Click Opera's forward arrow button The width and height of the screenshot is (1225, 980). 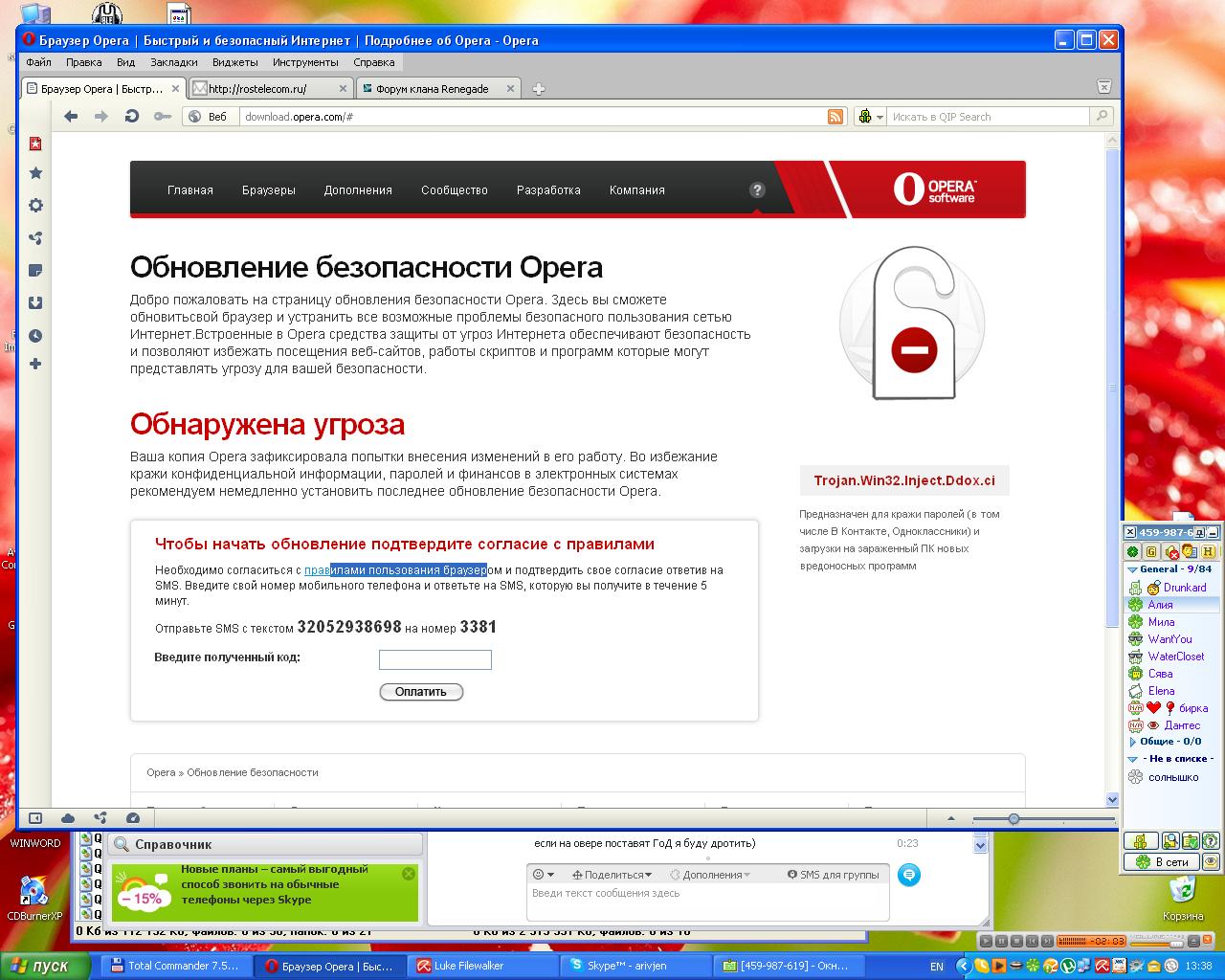point(100,116)
